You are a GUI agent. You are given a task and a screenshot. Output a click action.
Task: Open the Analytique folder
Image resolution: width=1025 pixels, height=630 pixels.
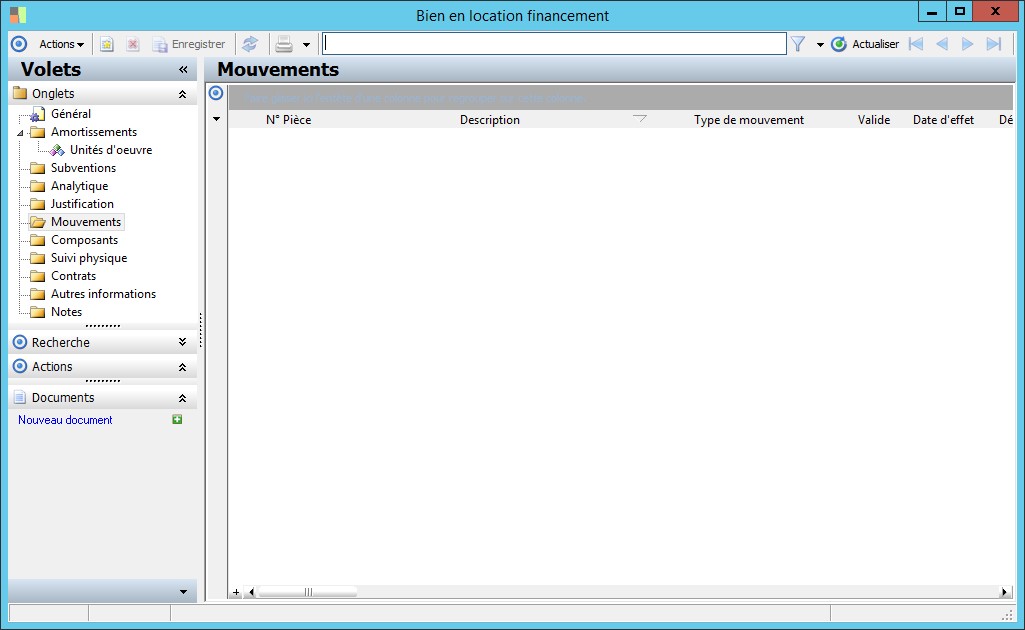[x=80, y=186]
